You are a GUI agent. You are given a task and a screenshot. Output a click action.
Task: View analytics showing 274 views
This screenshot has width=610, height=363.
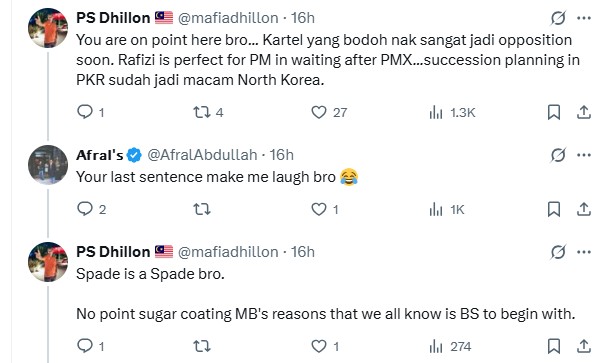click(x=450, y=346)
